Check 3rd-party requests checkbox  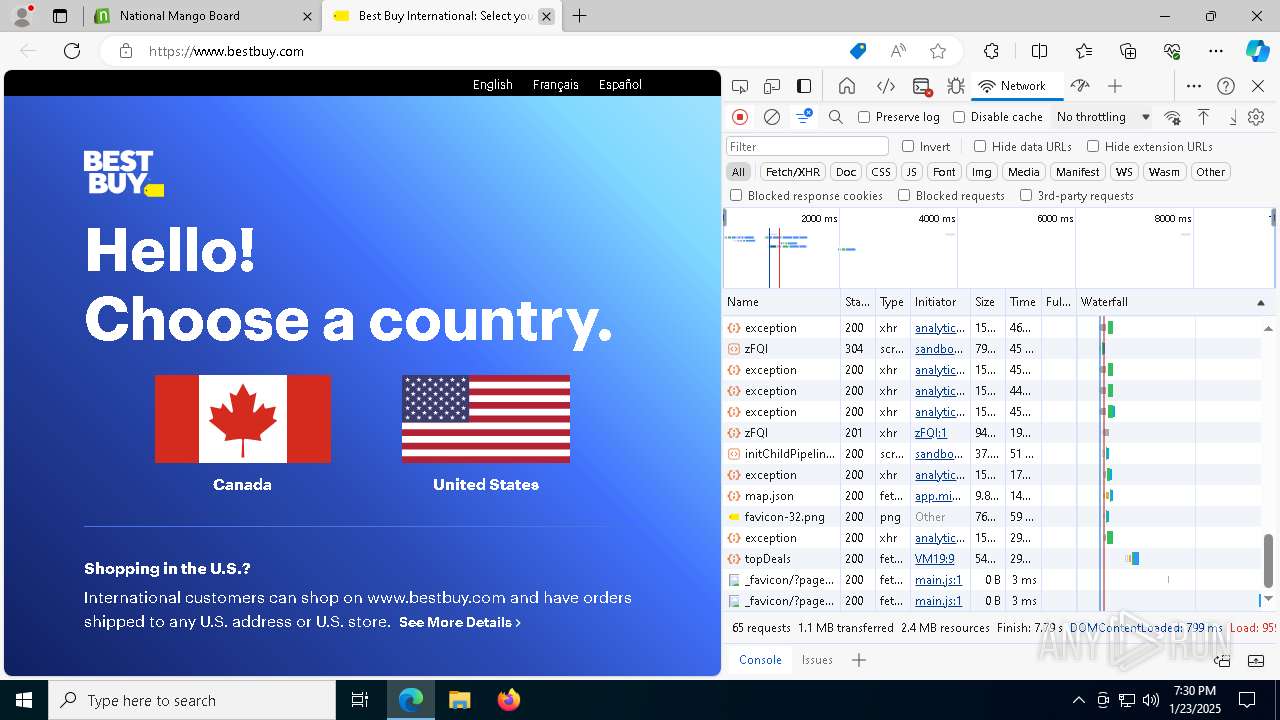point(1026,196)
